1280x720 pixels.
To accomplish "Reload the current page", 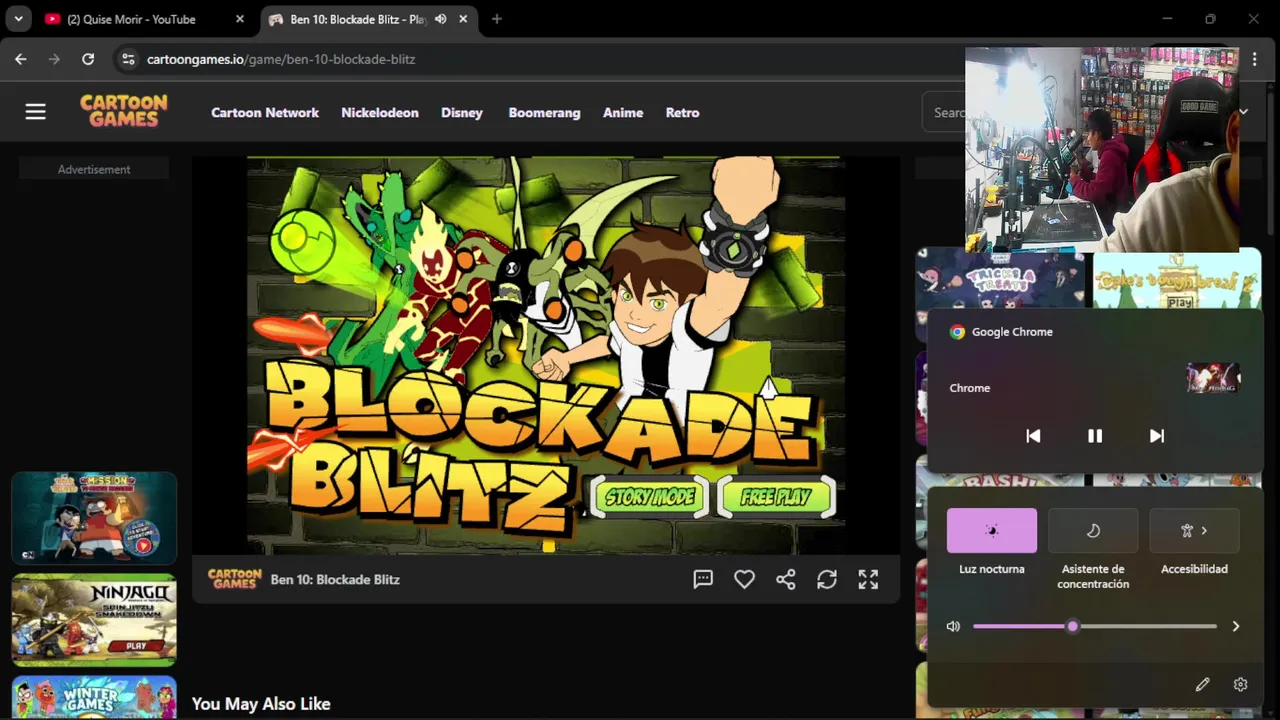I will click(x=88, y=59).
